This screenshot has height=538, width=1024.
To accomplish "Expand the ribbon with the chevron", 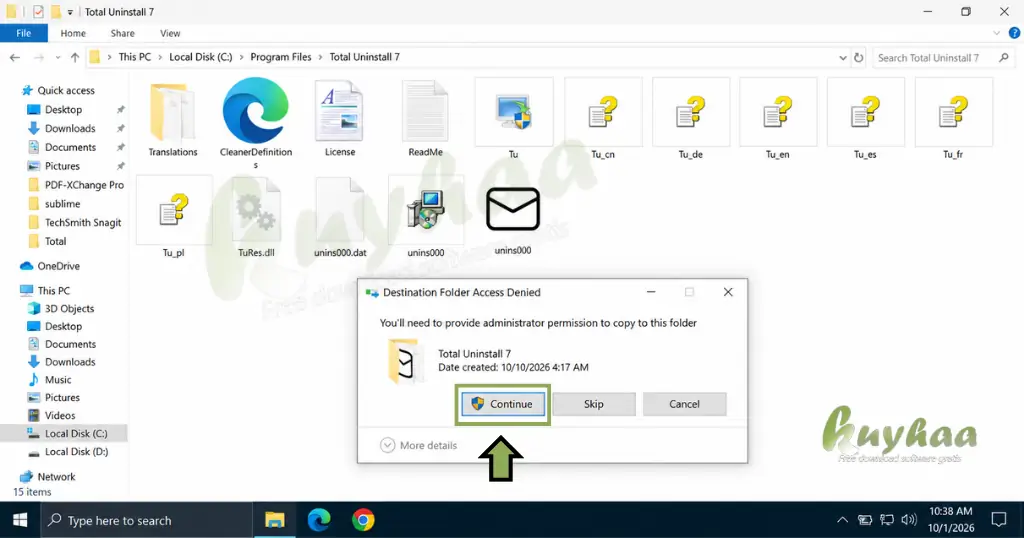I will click(x=997, y=33).
